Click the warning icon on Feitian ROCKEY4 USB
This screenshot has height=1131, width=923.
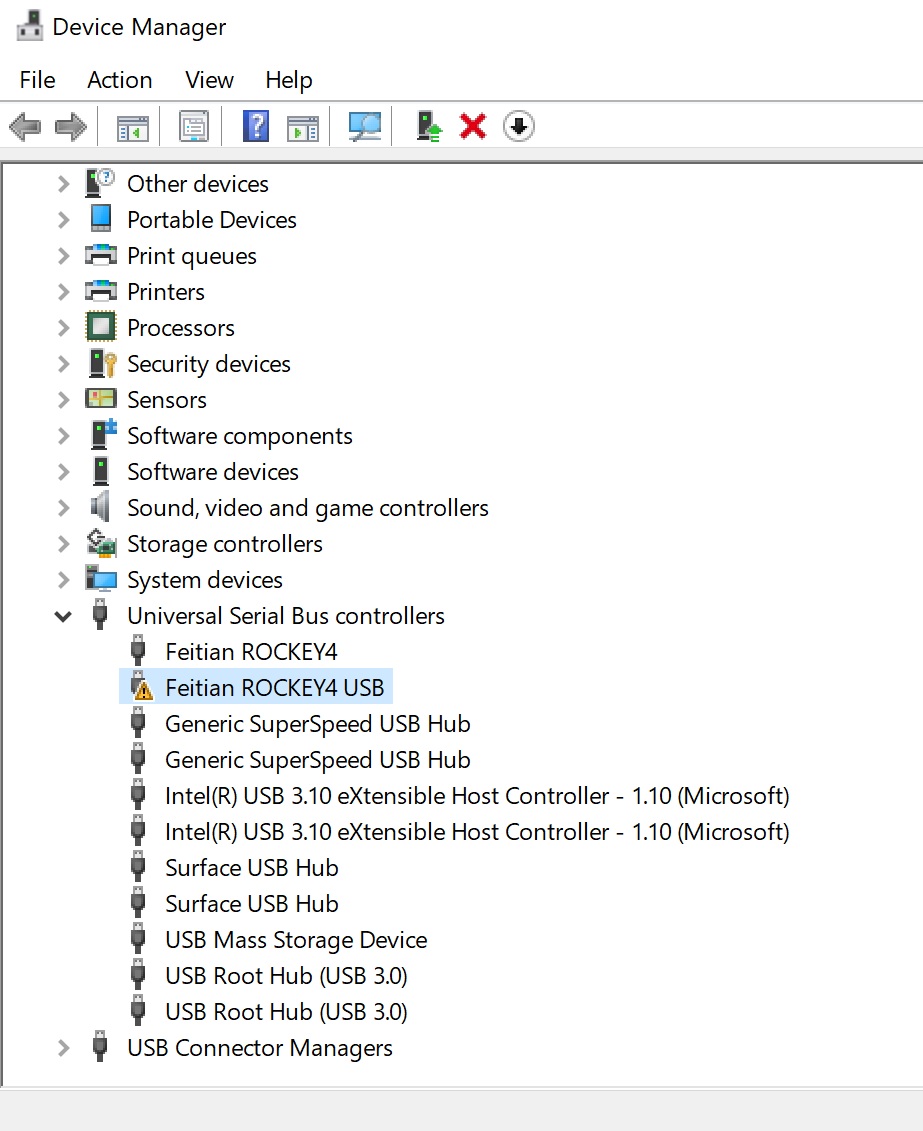(x=142, y=689)
